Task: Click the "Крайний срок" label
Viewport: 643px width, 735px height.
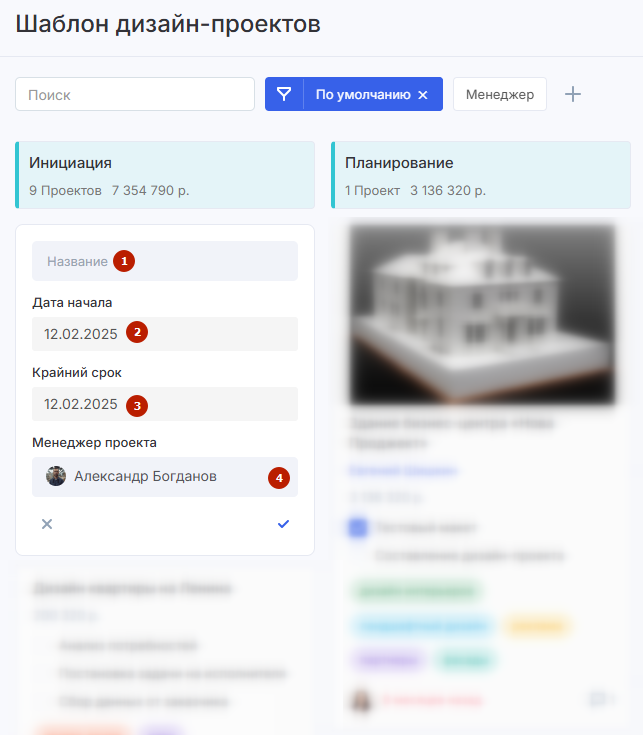Action: (x=77, y=372)
